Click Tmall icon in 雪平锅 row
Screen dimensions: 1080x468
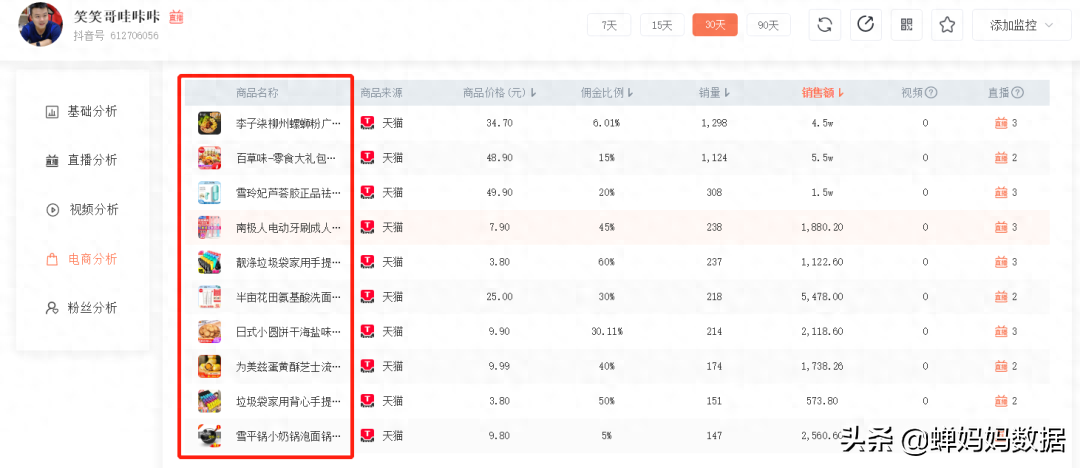pos(368,436)
